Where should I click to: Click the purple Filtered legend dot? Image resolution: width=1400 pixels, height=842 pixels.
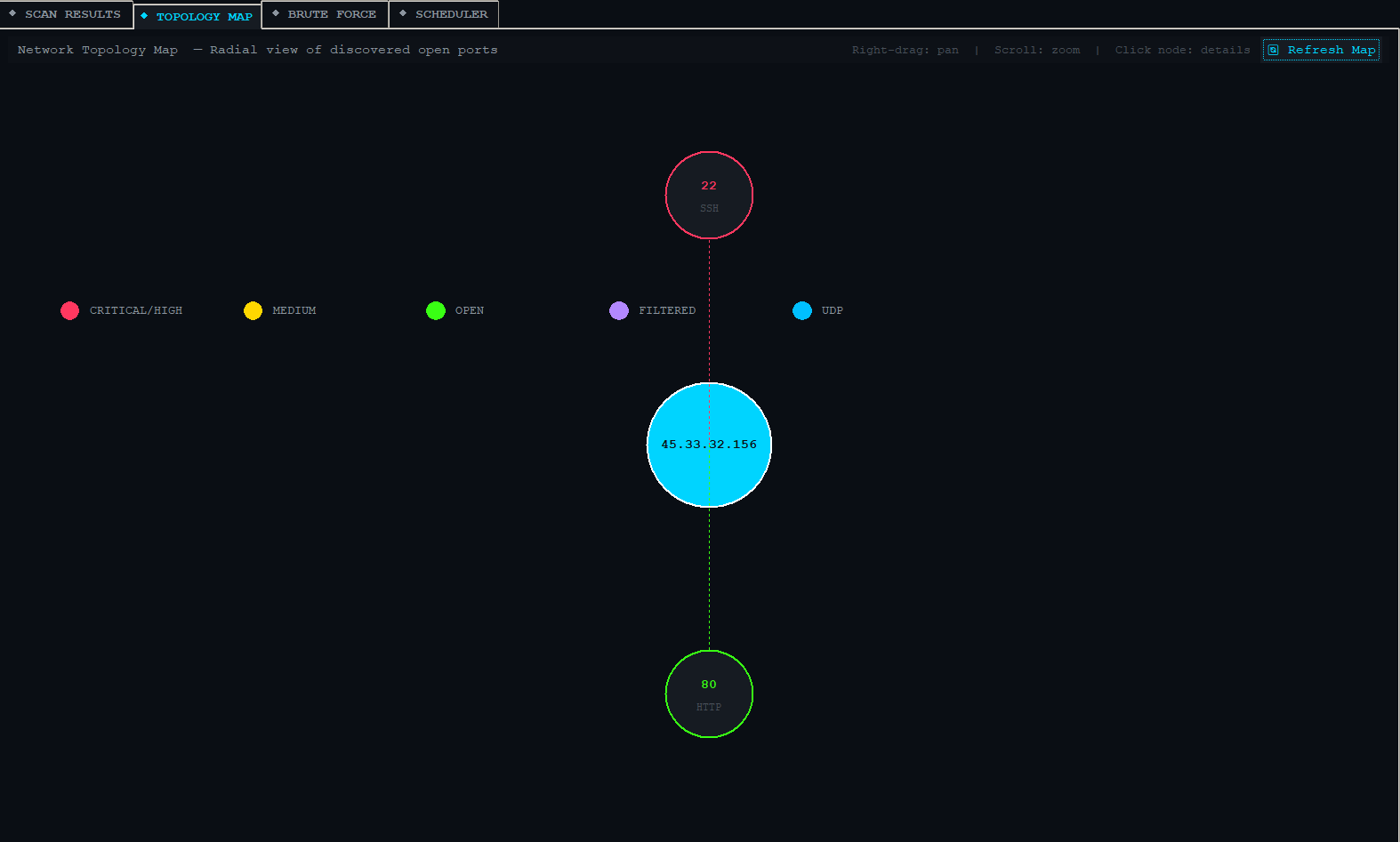[x=619, y=310]
